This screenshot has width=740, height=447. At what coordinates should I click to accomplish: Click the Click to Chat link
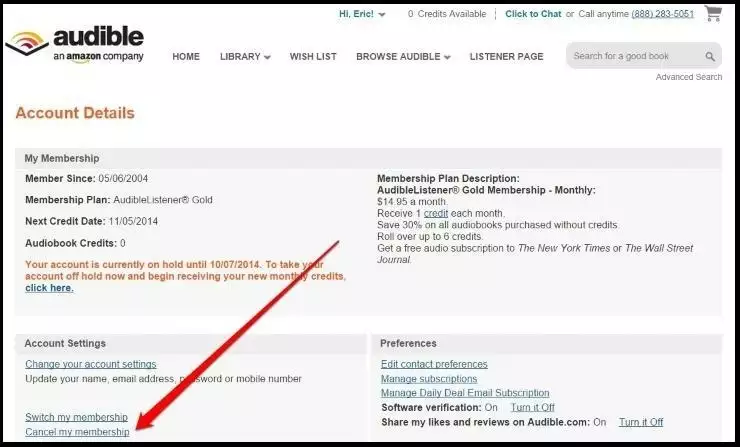pos(533,14)
